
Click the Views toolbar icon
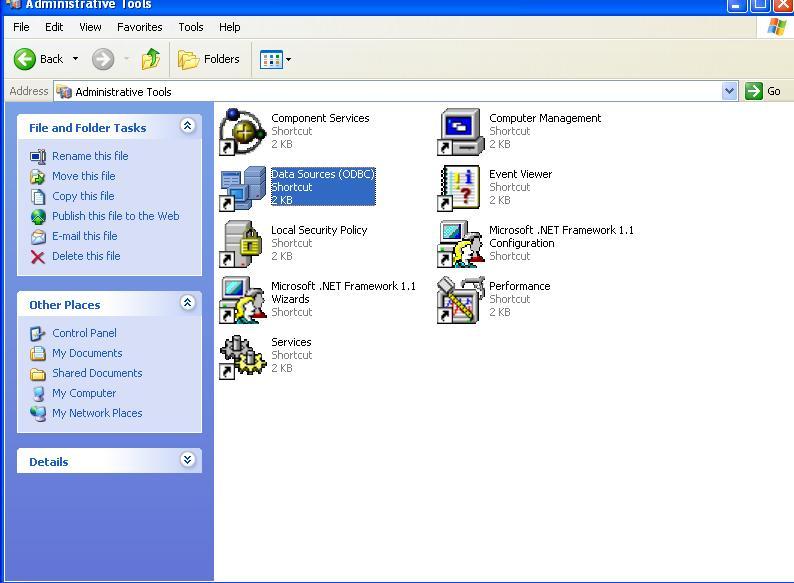click(271, 60)
